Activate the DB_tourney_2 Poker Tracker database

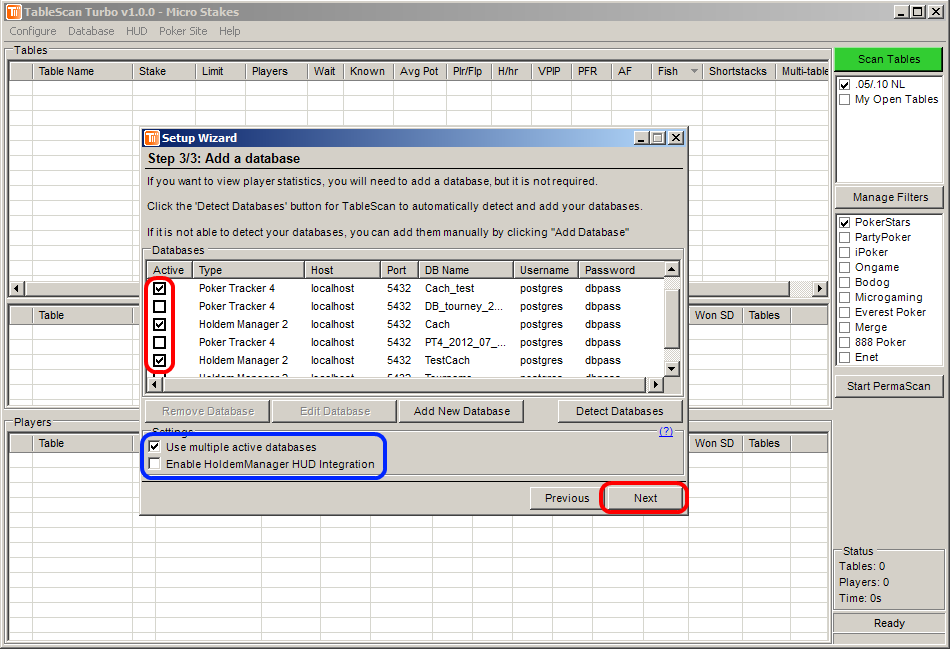click(x=159, y=307)
